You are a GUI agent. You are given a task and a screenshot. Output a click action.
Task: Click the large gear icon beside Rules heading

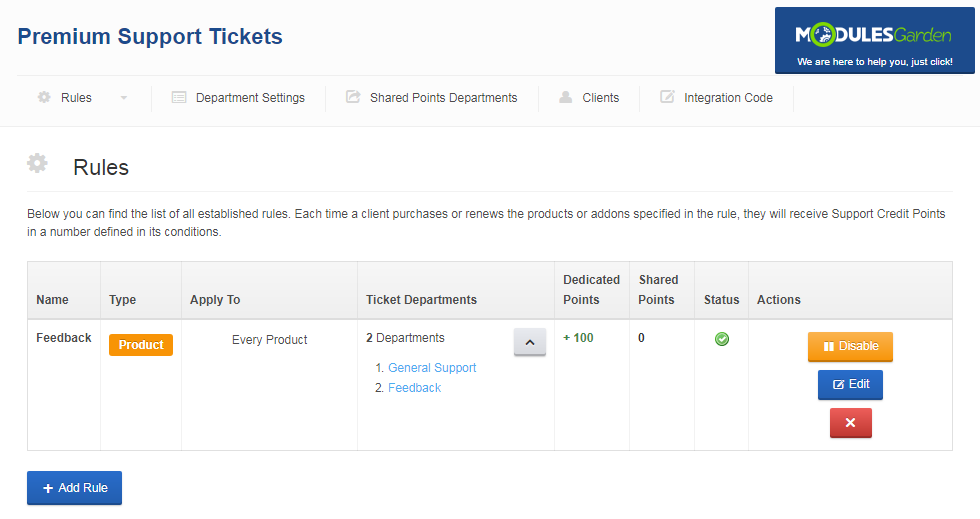(38, 163)
